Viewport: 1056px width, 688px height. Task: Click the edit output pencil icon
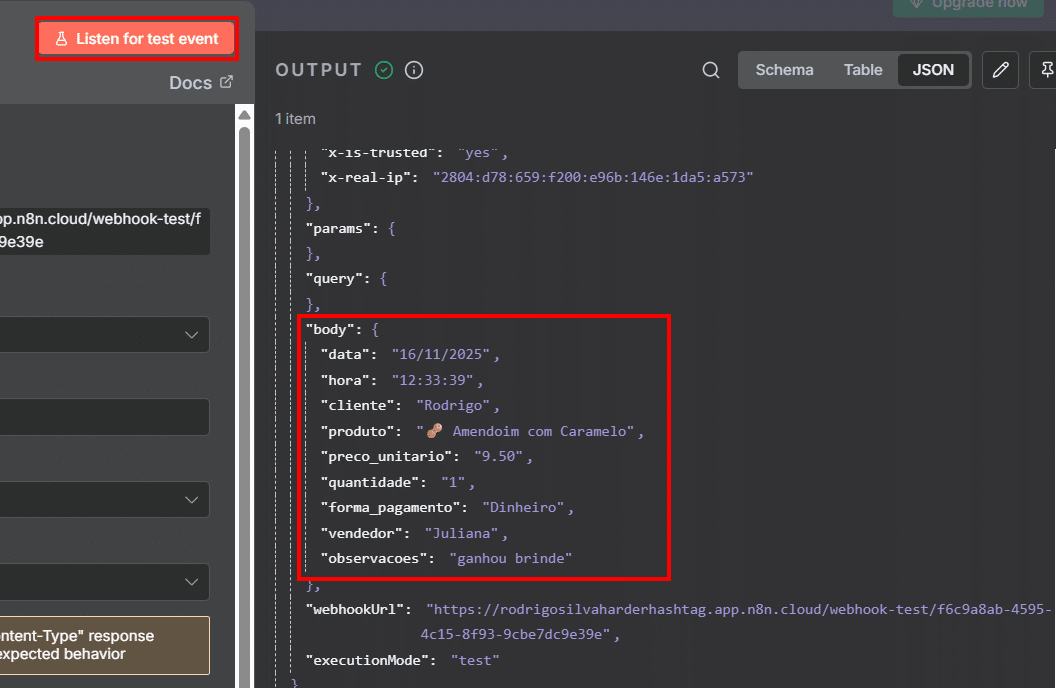[x=1000, y=70]
